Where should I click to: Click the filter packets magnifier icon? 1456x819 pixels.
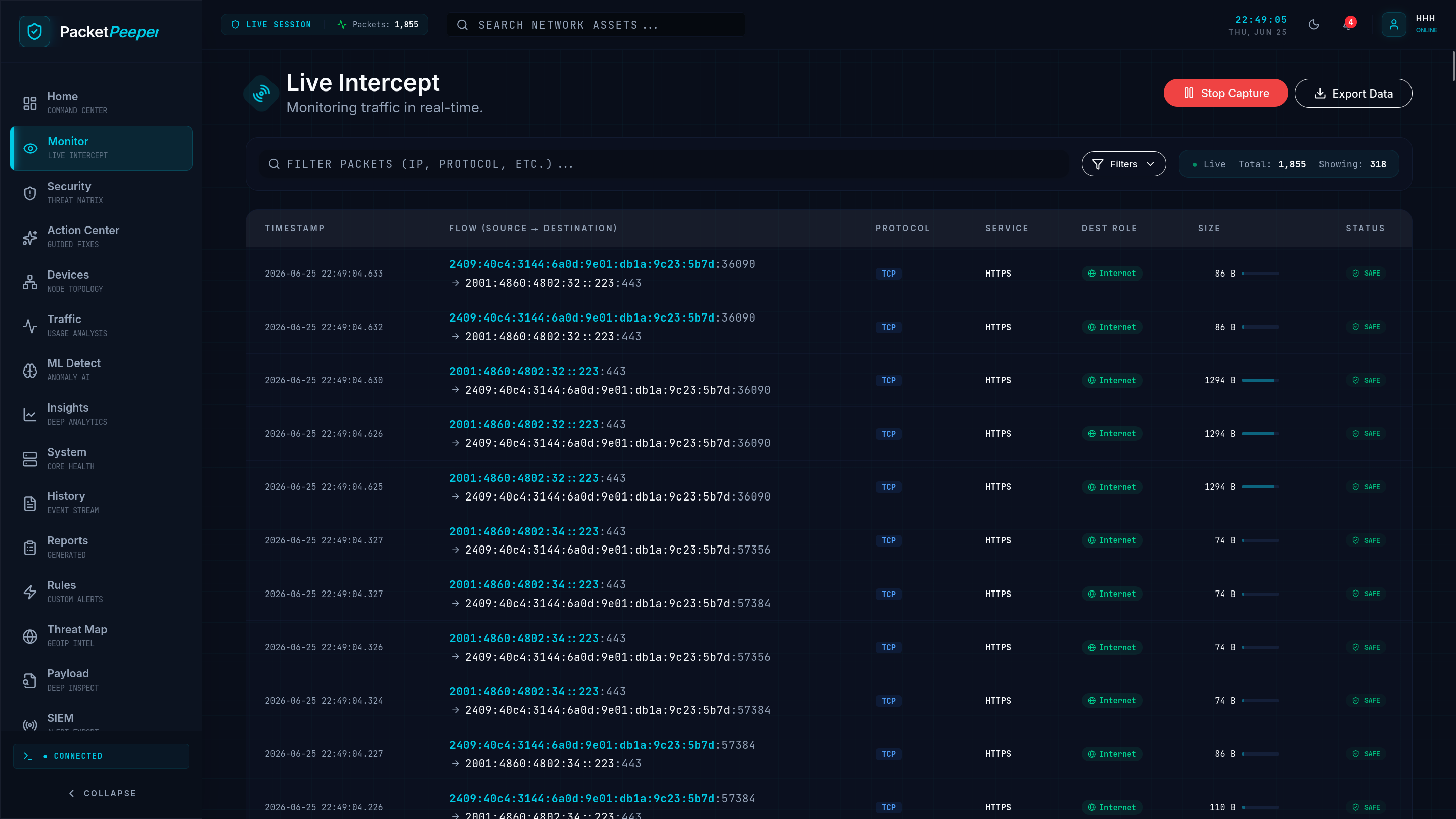pos(274,164)
